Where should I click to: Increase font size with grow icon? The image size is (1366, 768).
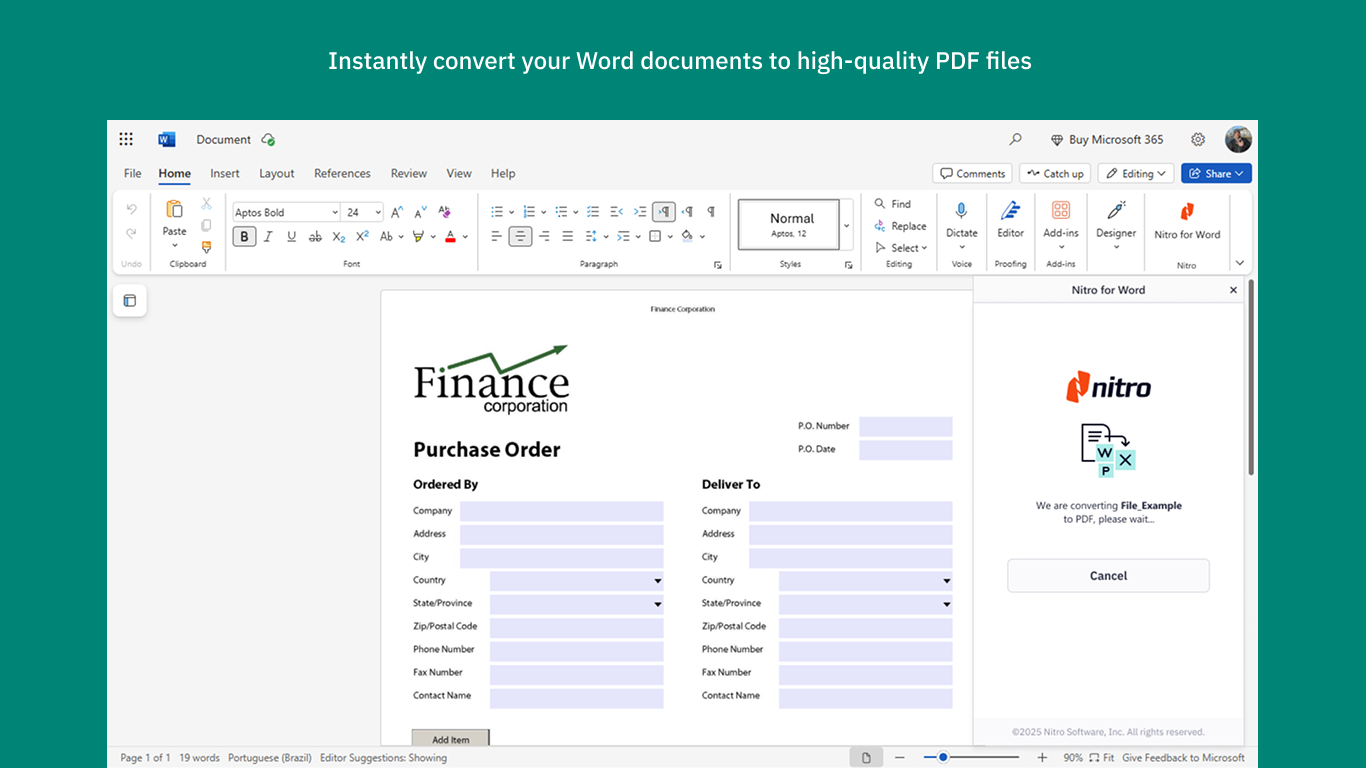point(397,212)
